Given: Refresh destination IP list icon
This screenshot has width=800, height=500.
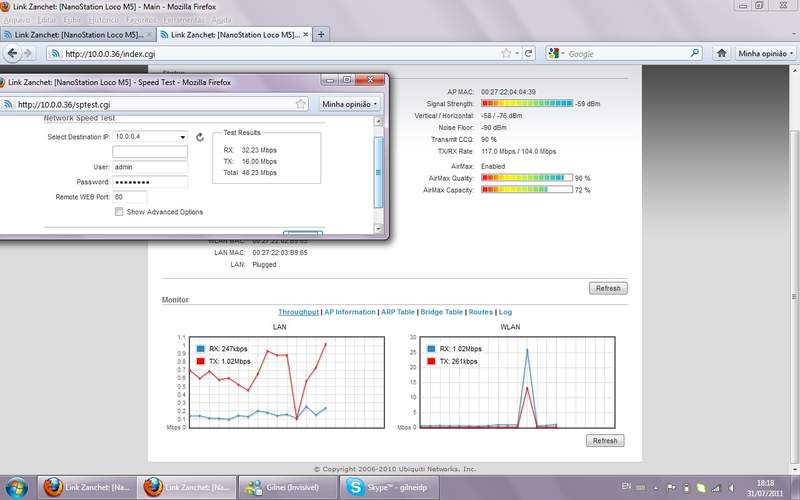Looking at the screenshot, I should coord(199,137).
